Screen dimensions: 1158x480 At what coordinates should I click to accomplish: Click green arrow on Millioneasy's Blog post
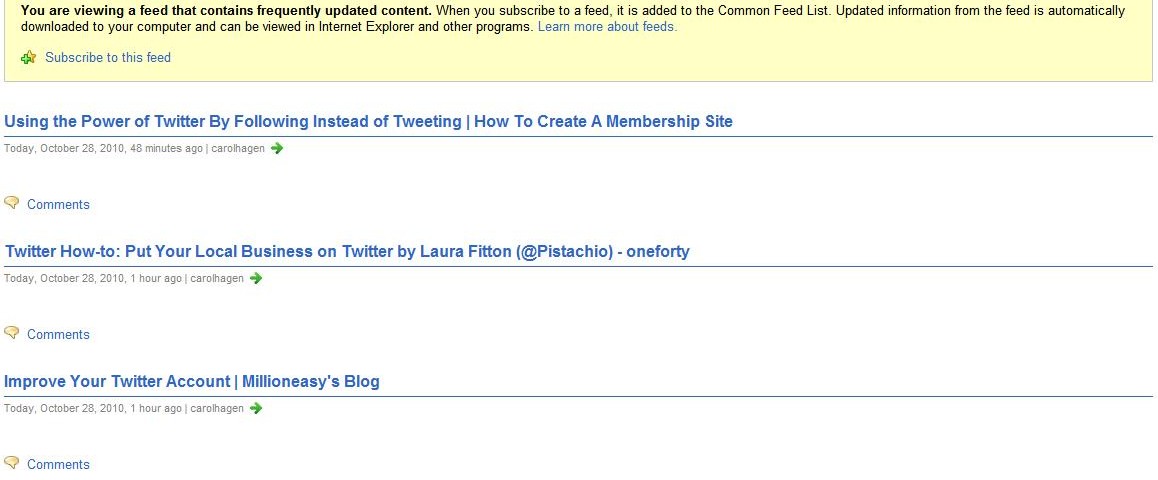point(256,408)
